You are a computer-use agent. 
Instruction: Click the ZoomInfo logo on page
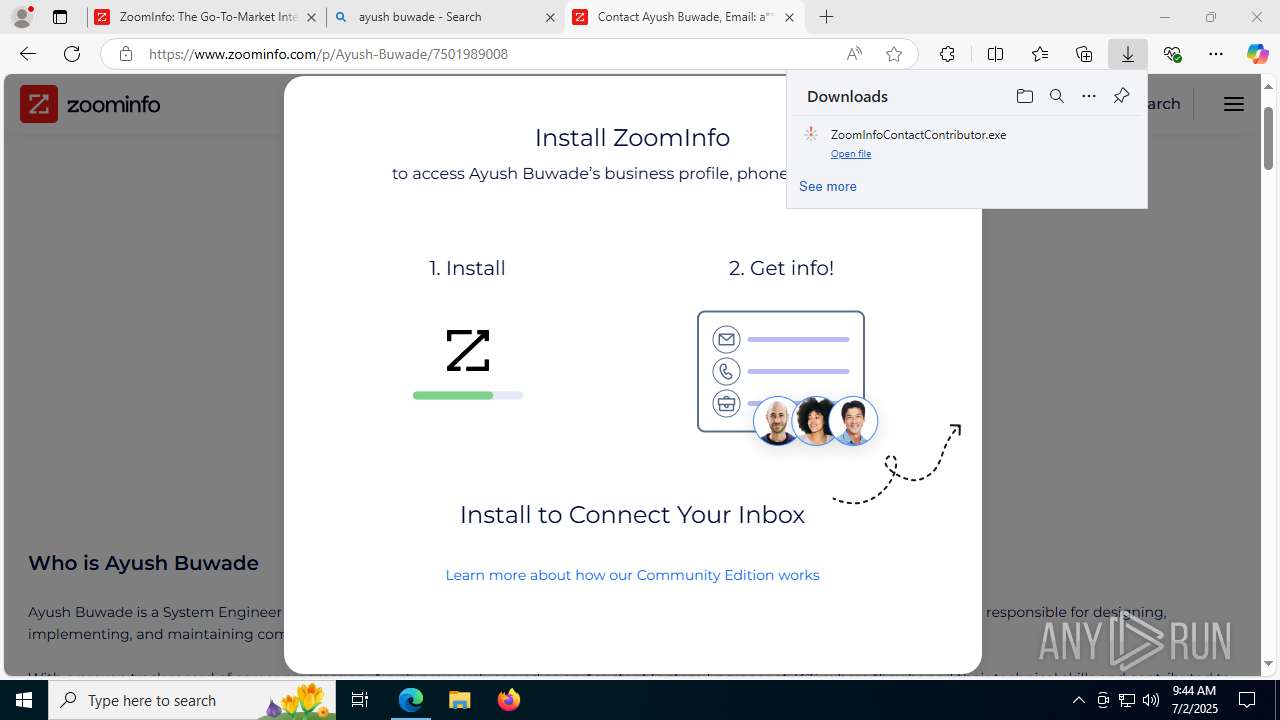click(90, 104)
